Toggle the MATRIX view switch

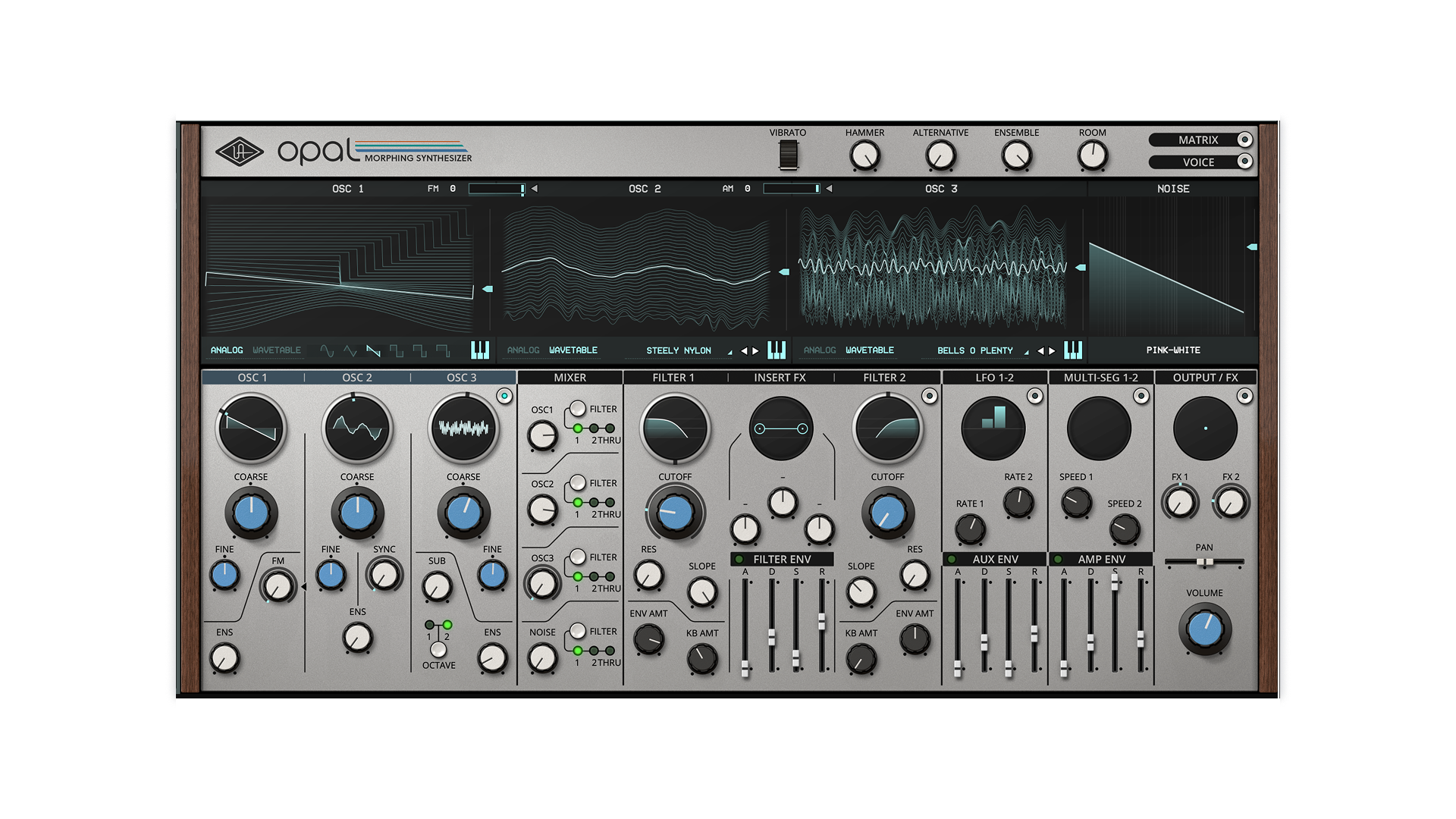(1244, 140)
